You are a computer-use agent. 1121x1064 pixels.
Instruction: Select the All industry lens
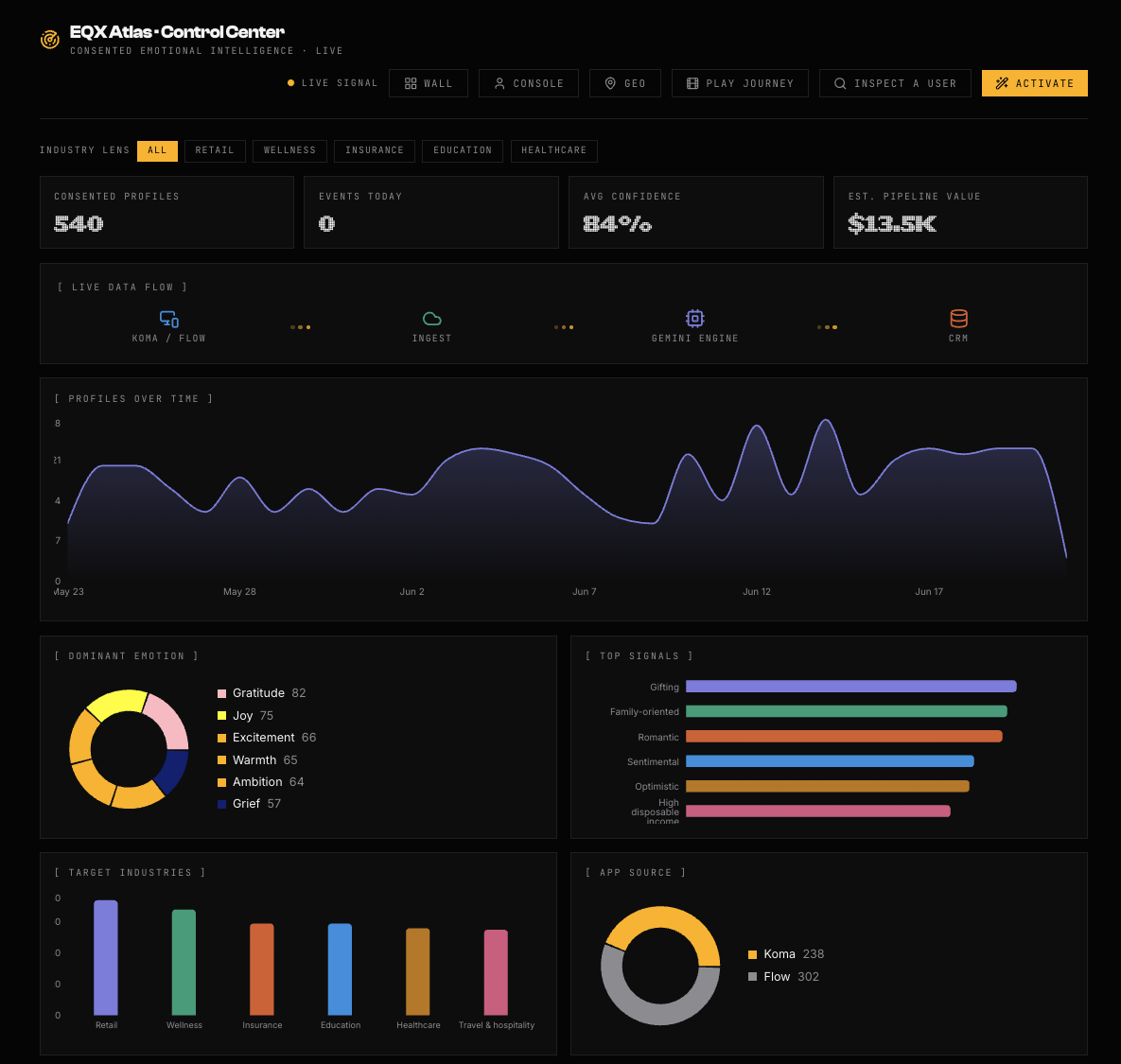pyautogui.click(x=157, y=150)
